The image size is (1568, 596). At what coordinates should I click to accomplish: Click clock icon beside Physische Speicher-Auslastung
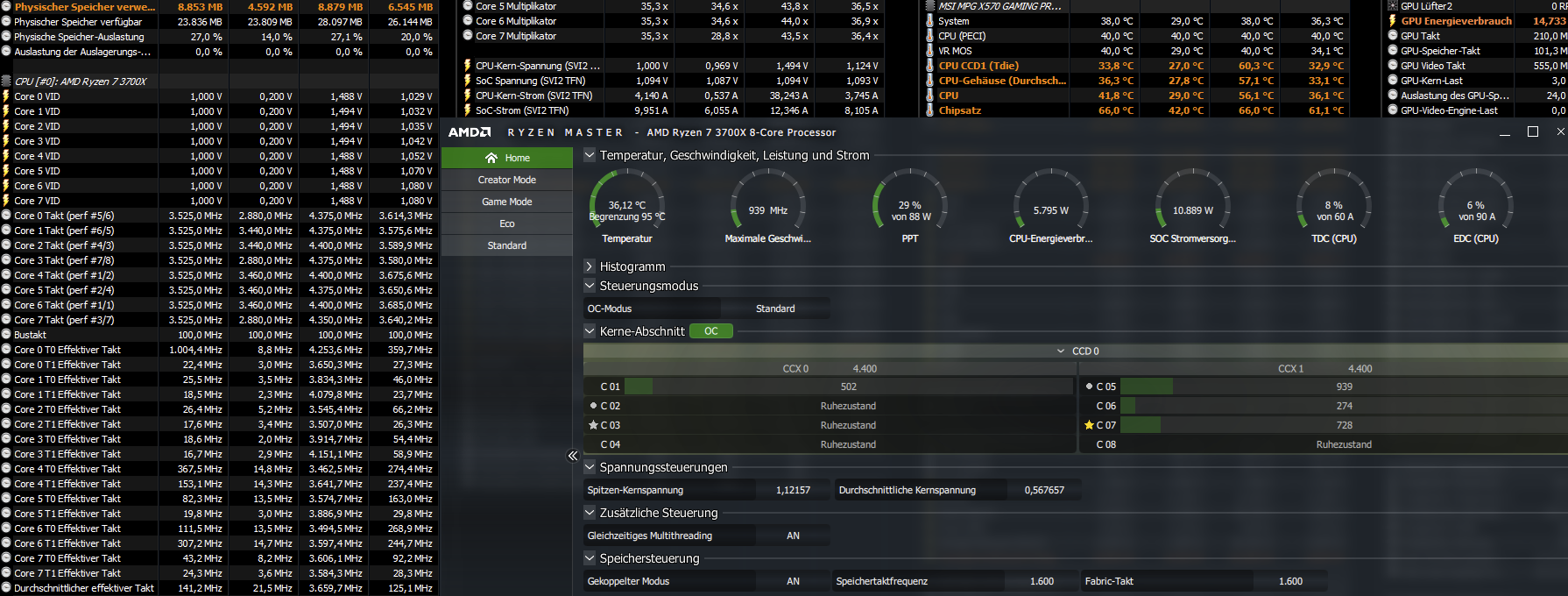pyautogui.click(x=6, y=37)
